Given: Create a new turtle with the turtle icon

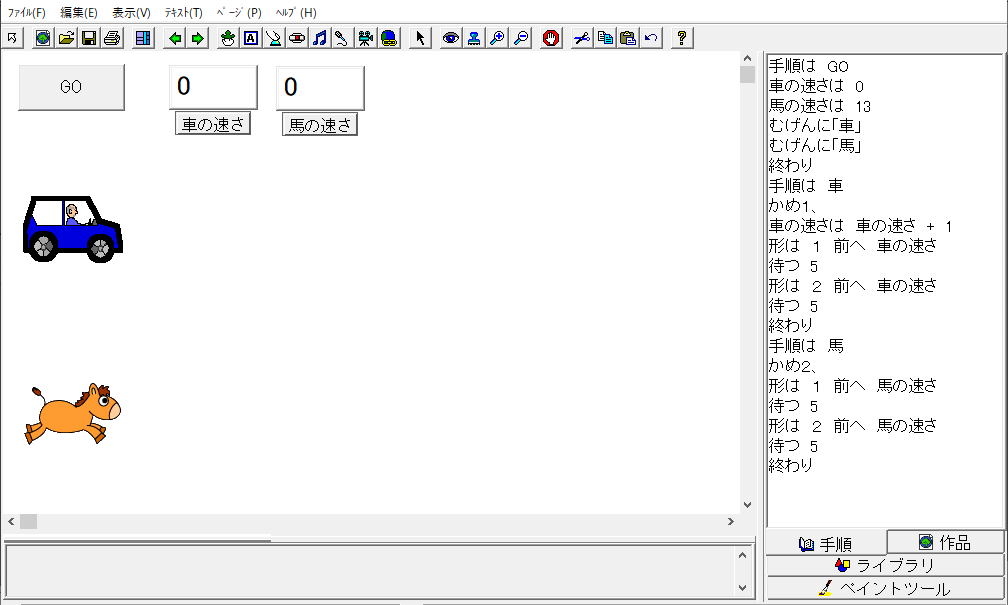Looking at the screenshot, I should tap(227, 38).
